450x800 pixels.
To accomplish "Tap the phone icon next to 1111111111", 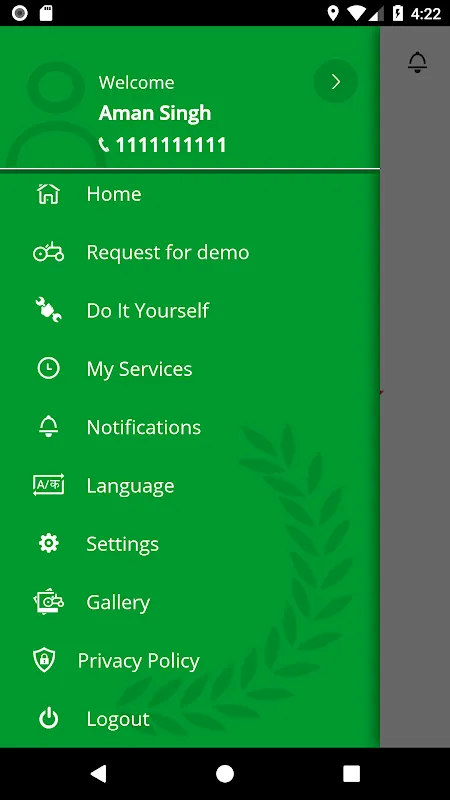I will [x=104, y=145].
